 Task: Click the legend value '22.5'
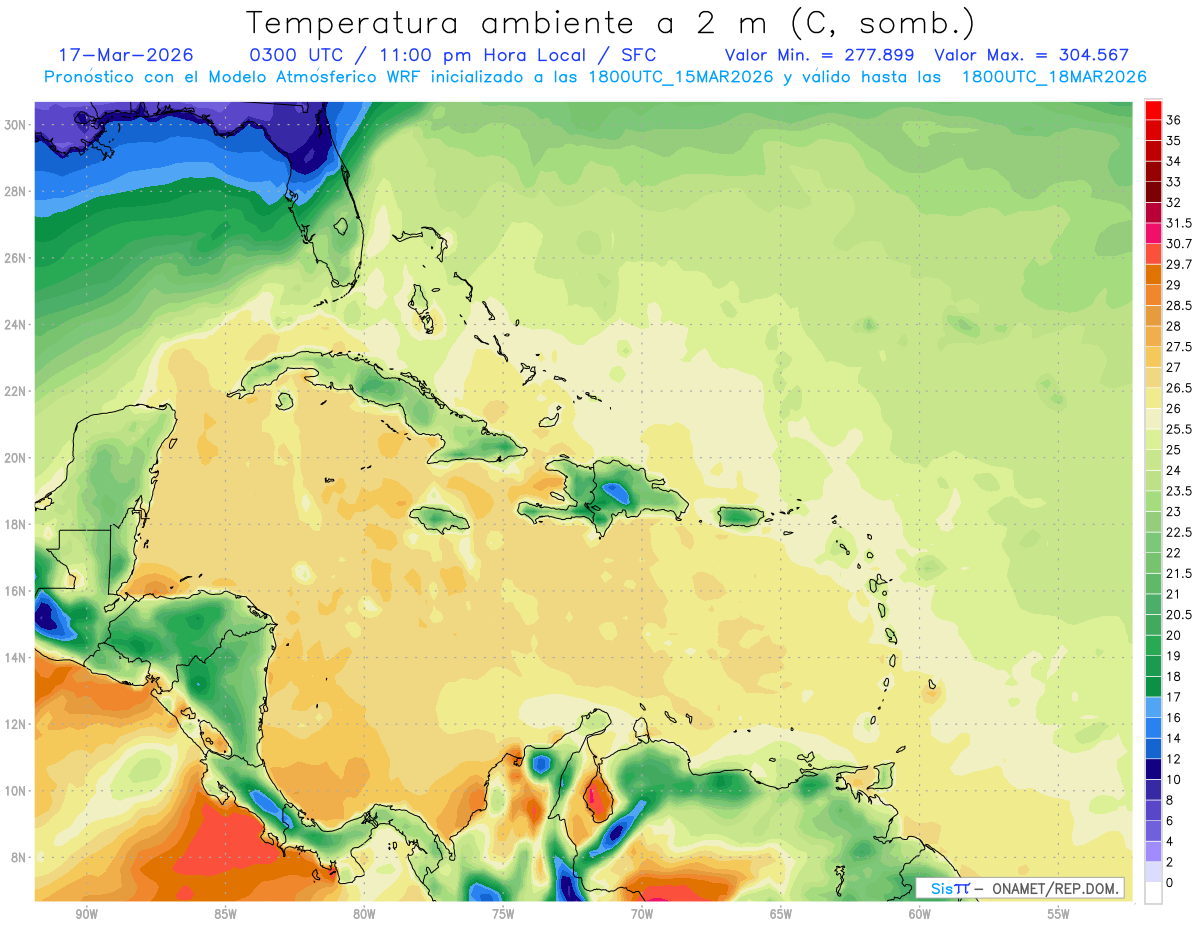tap(1179, 532)
